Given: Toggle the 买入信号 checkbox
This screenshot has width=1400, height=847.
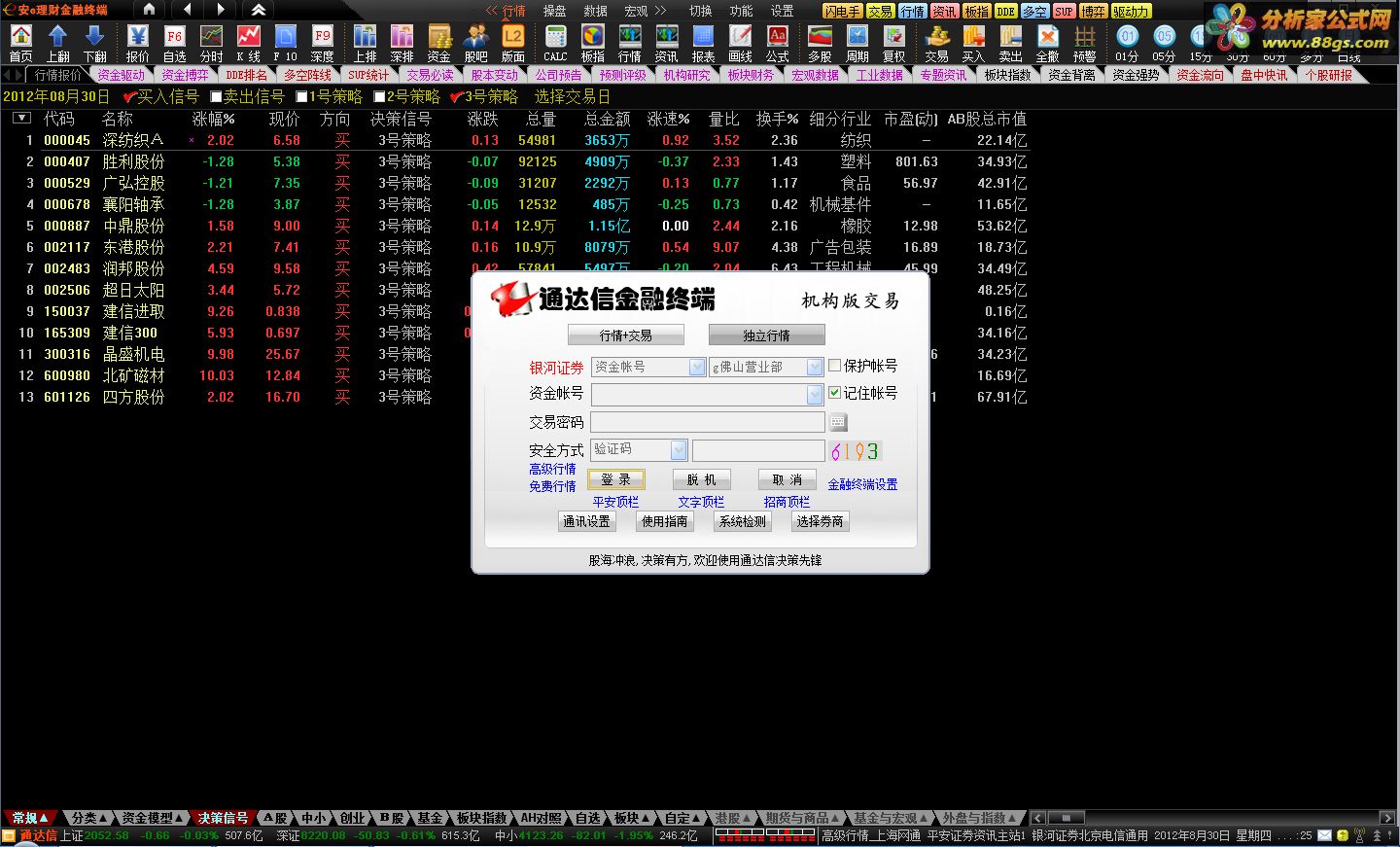Looking at the screenshot, I should tap(129, 97).
